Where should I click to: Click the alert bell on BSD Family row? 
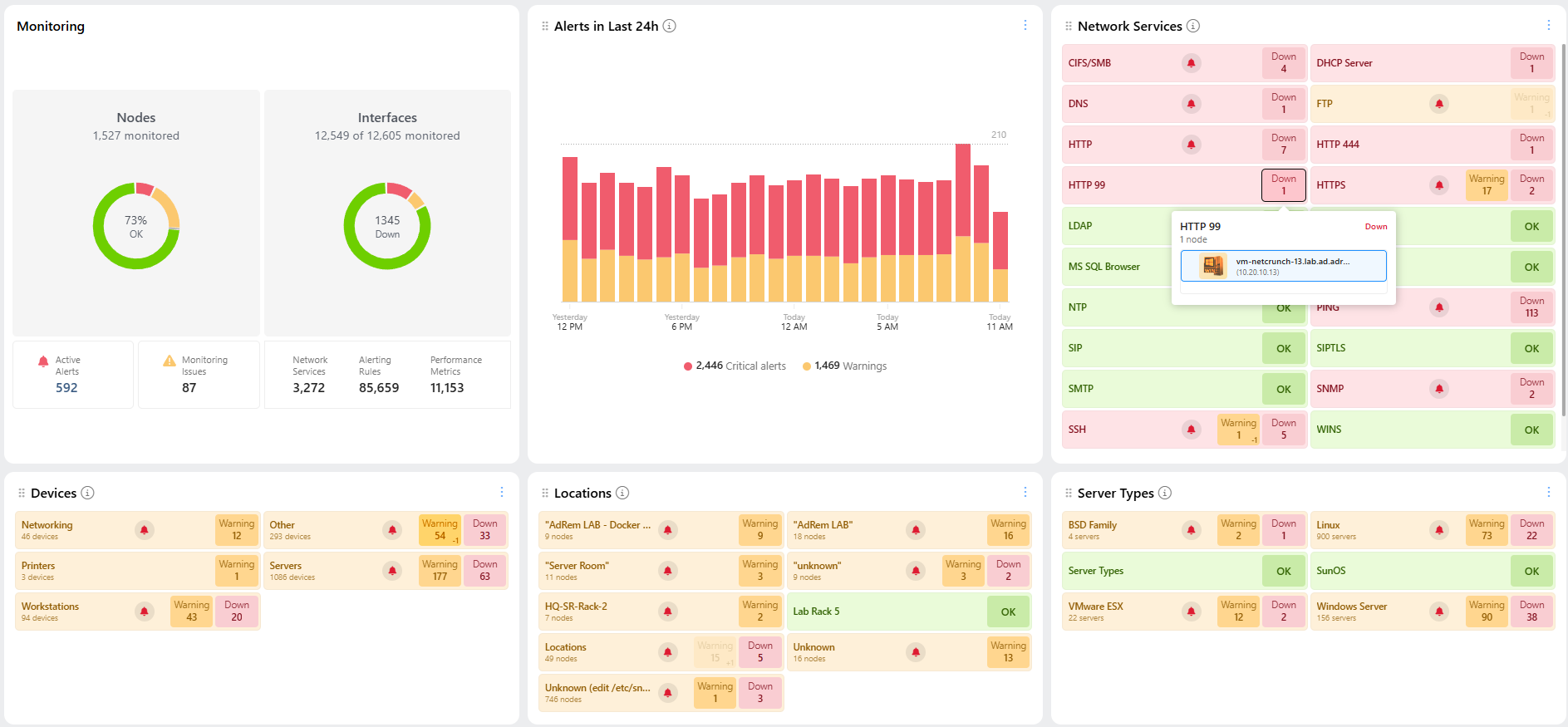(1191, 530)
